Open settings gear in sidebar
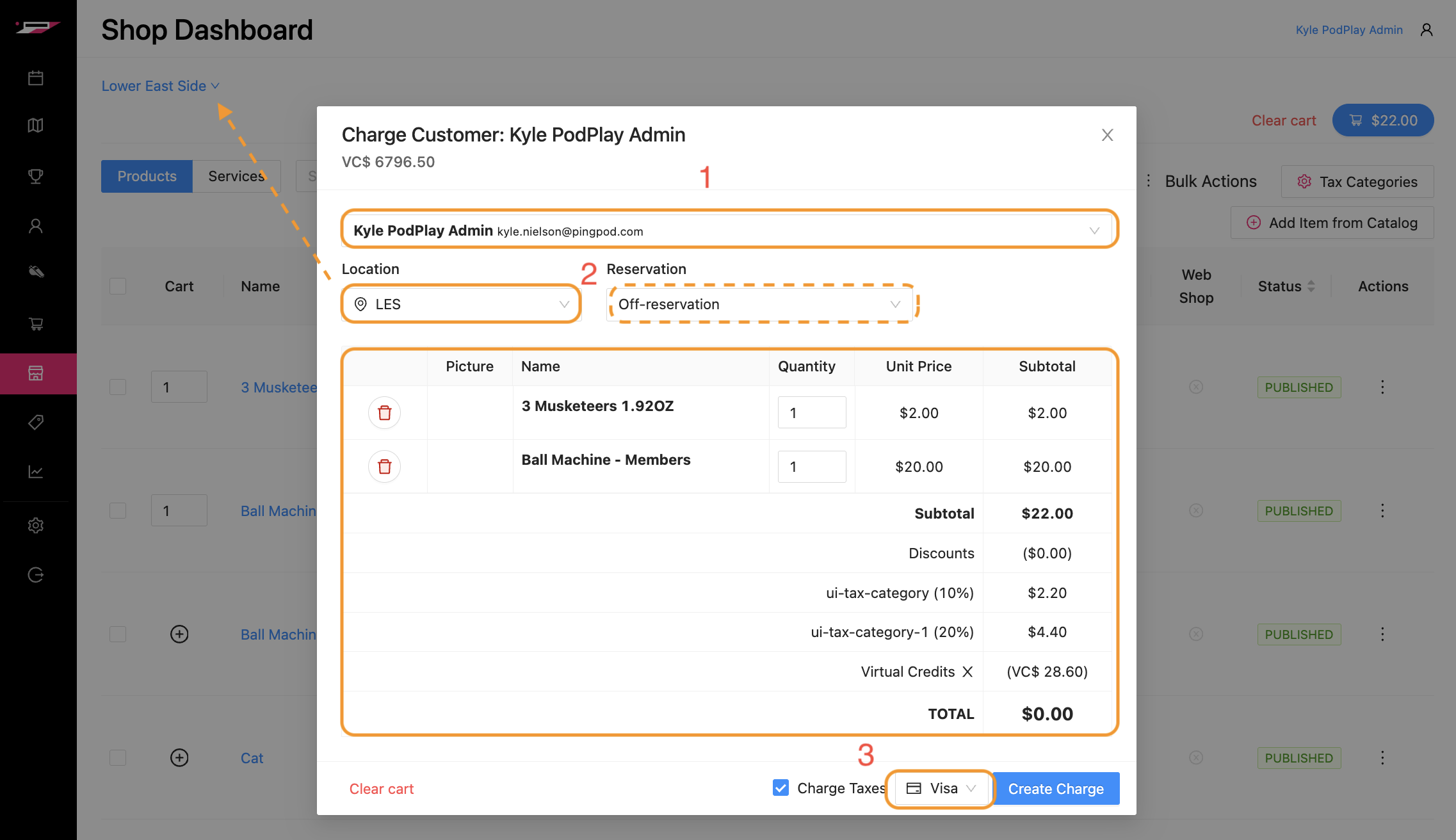This screenshot has height=840, width=1456. tap(36, 525)
